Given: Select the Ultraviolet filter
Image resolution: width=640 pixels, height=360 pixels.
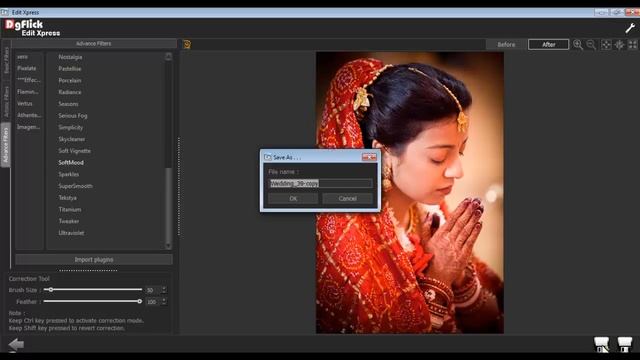Looking at the screenshot, I should (x=71, y=233).
